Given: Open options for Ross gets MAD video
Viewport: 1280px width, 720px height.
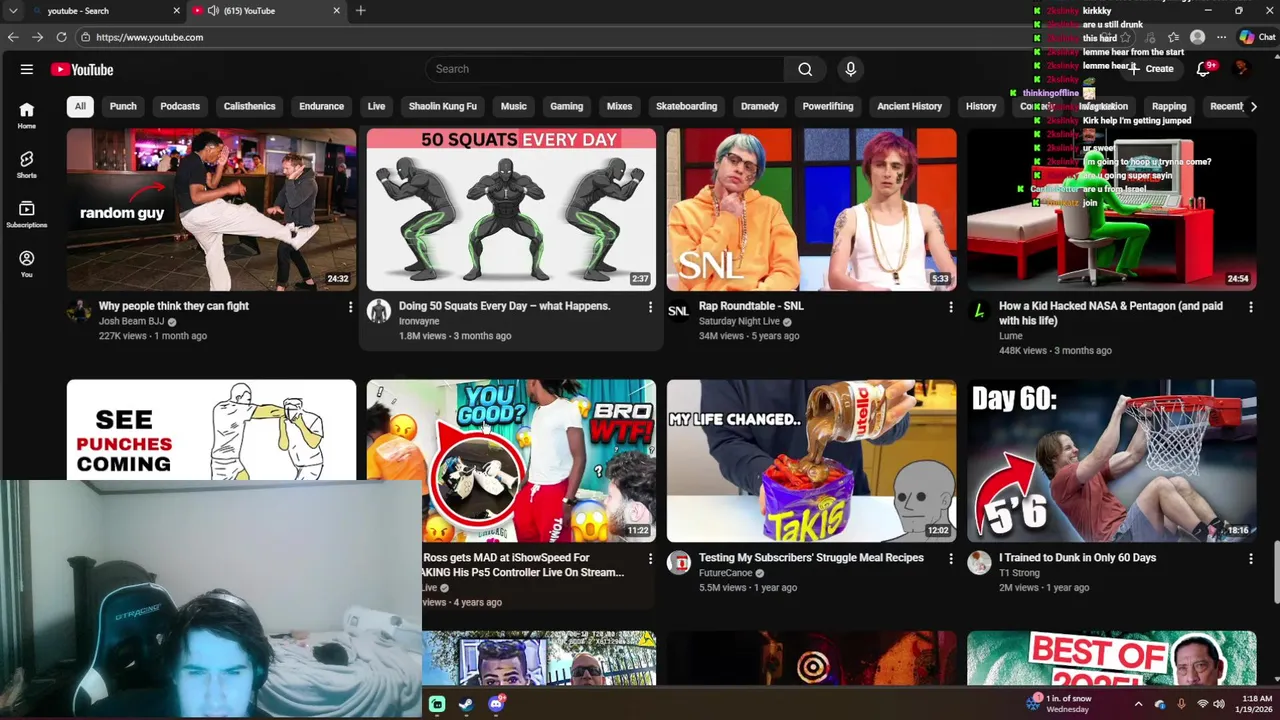Looking at the screenshot, I should 650,559.
